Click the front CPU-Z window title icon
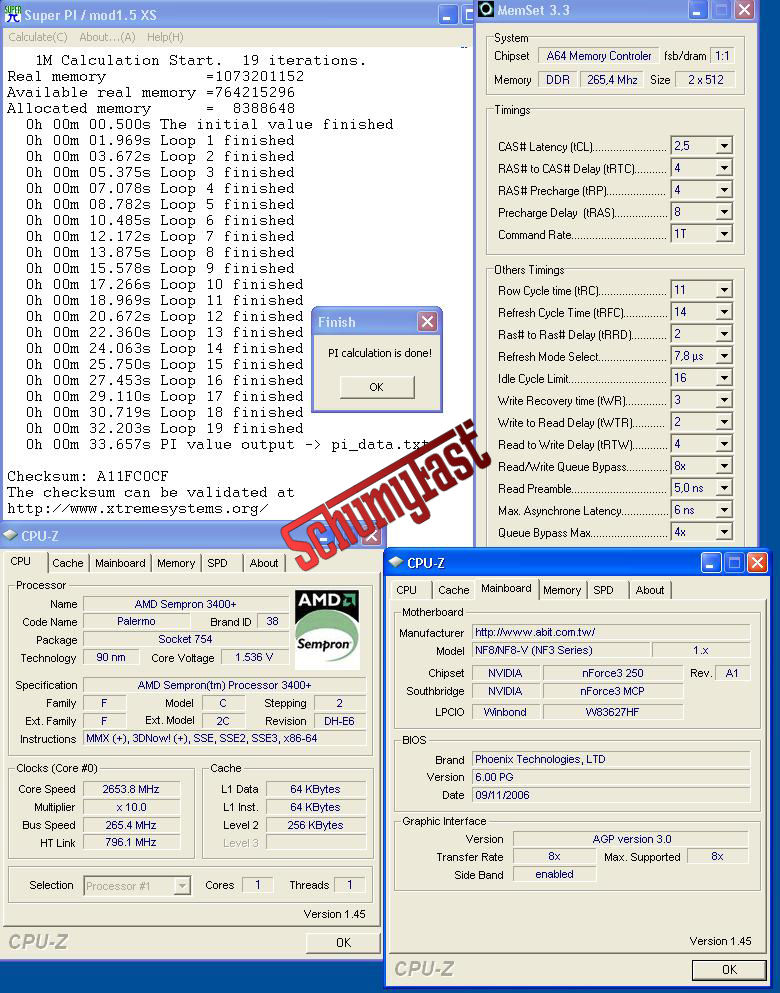 click(396, 562)
